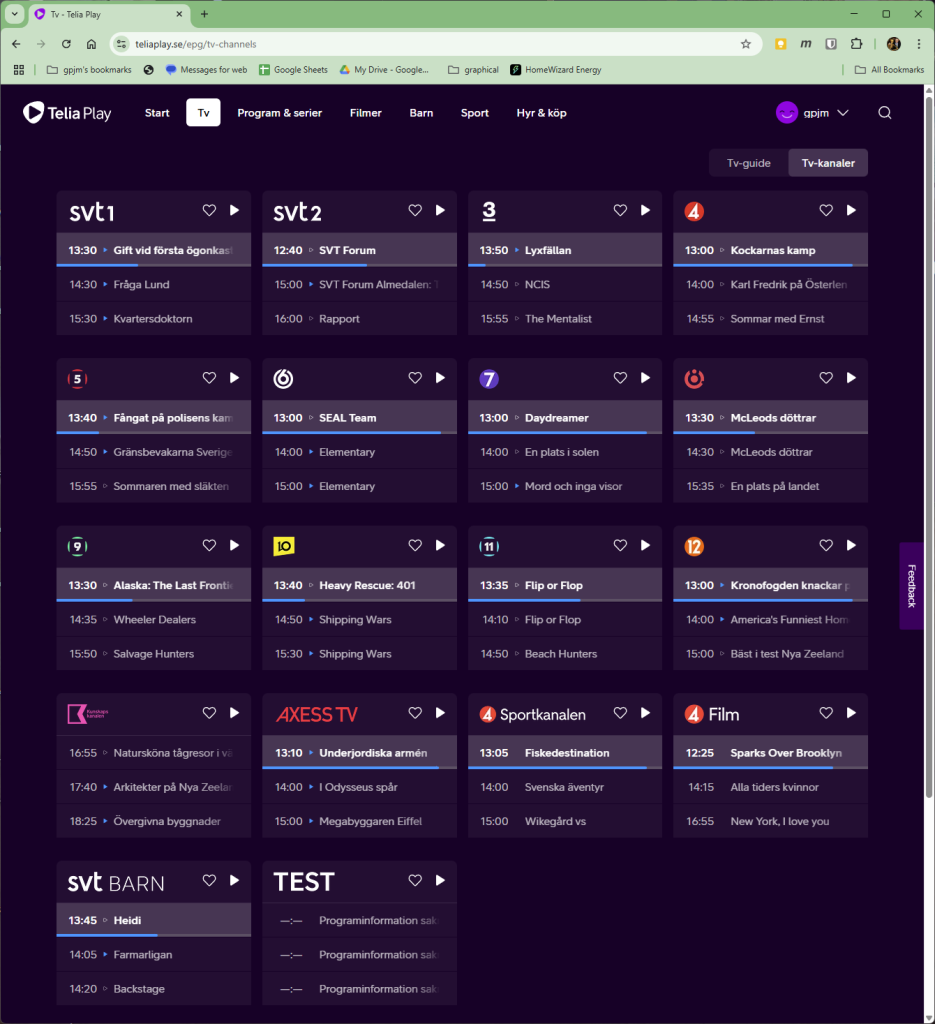Viewport: 935px width, 1024px height.
Task: Open the search magnifier icon
Action: (884, 113)
